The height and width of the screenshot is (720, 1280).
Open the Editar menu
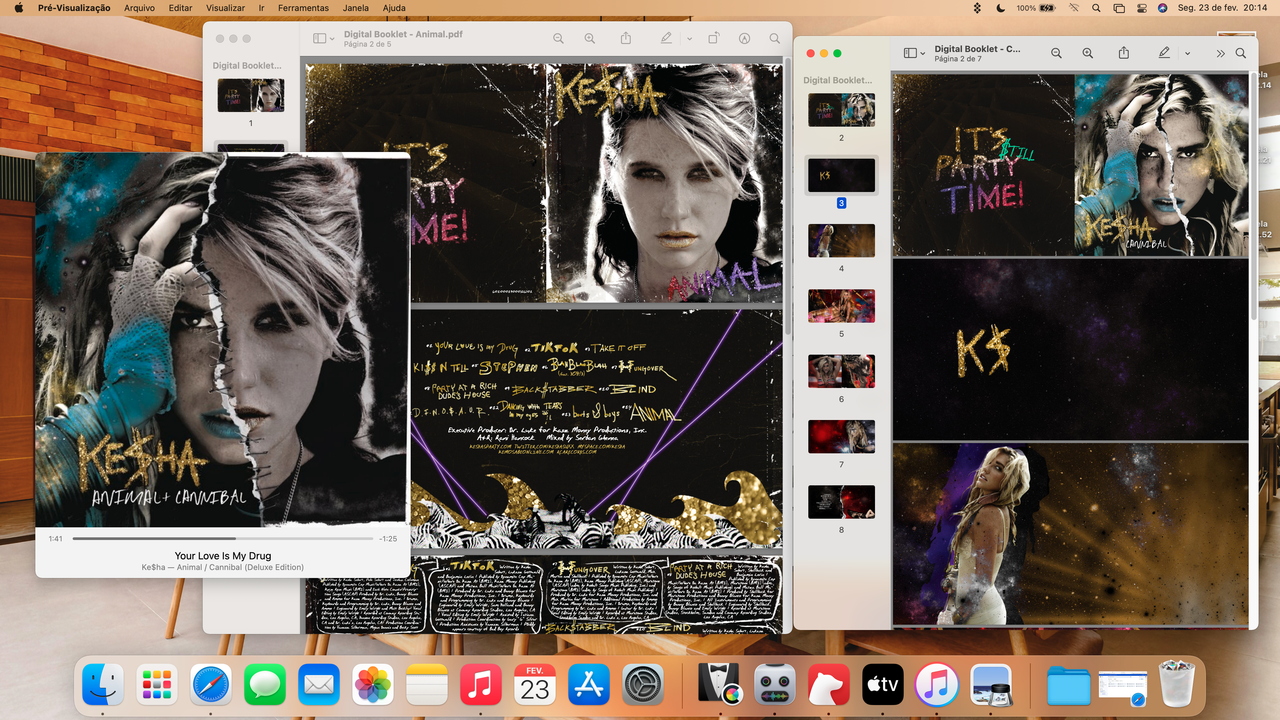click(180, 8)
